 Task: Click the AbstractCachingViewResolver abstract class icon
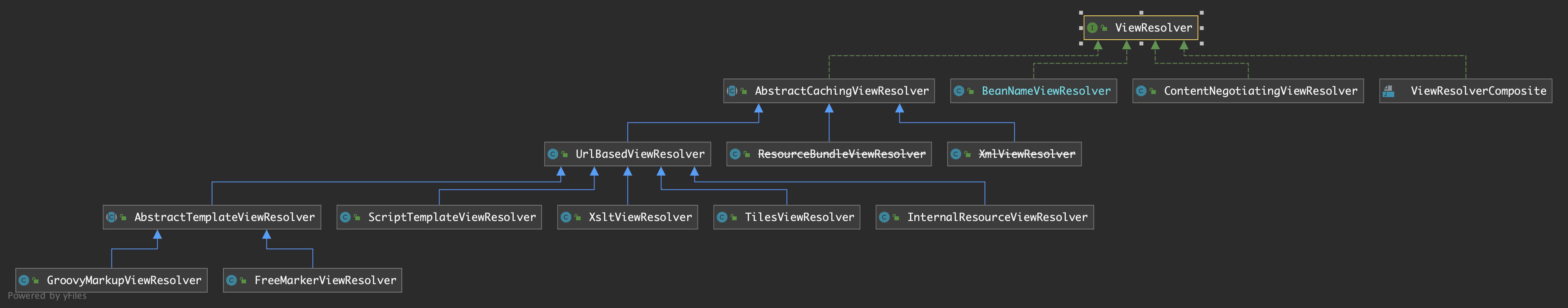732,91
